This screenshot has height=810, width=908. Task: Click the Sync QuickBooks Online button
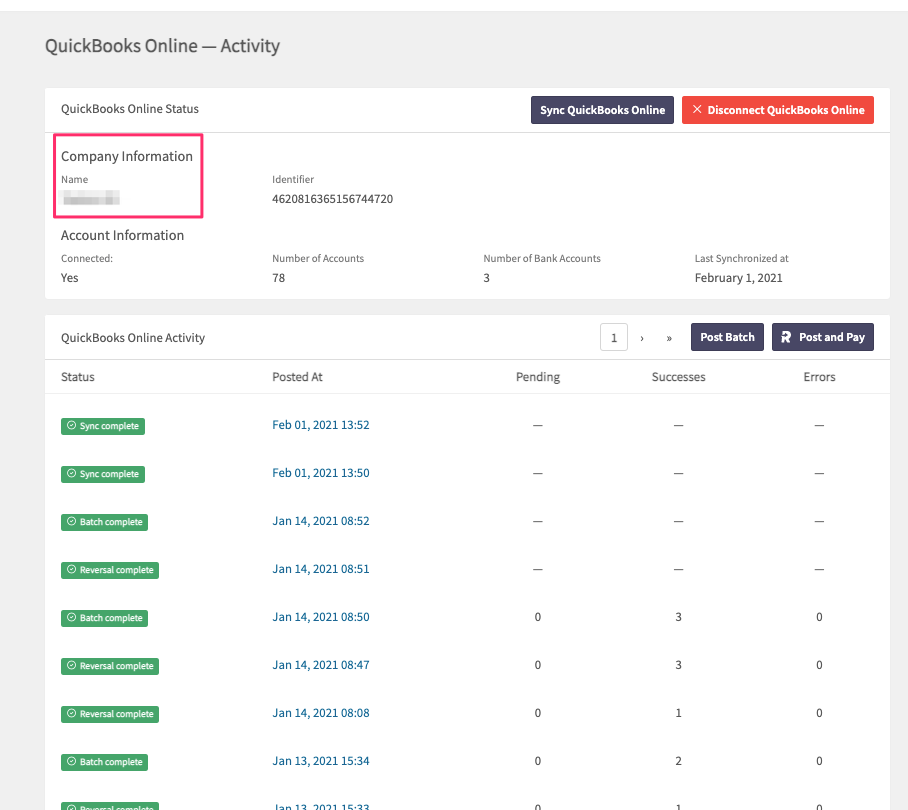pyautogui.click(x=602, y=110)
